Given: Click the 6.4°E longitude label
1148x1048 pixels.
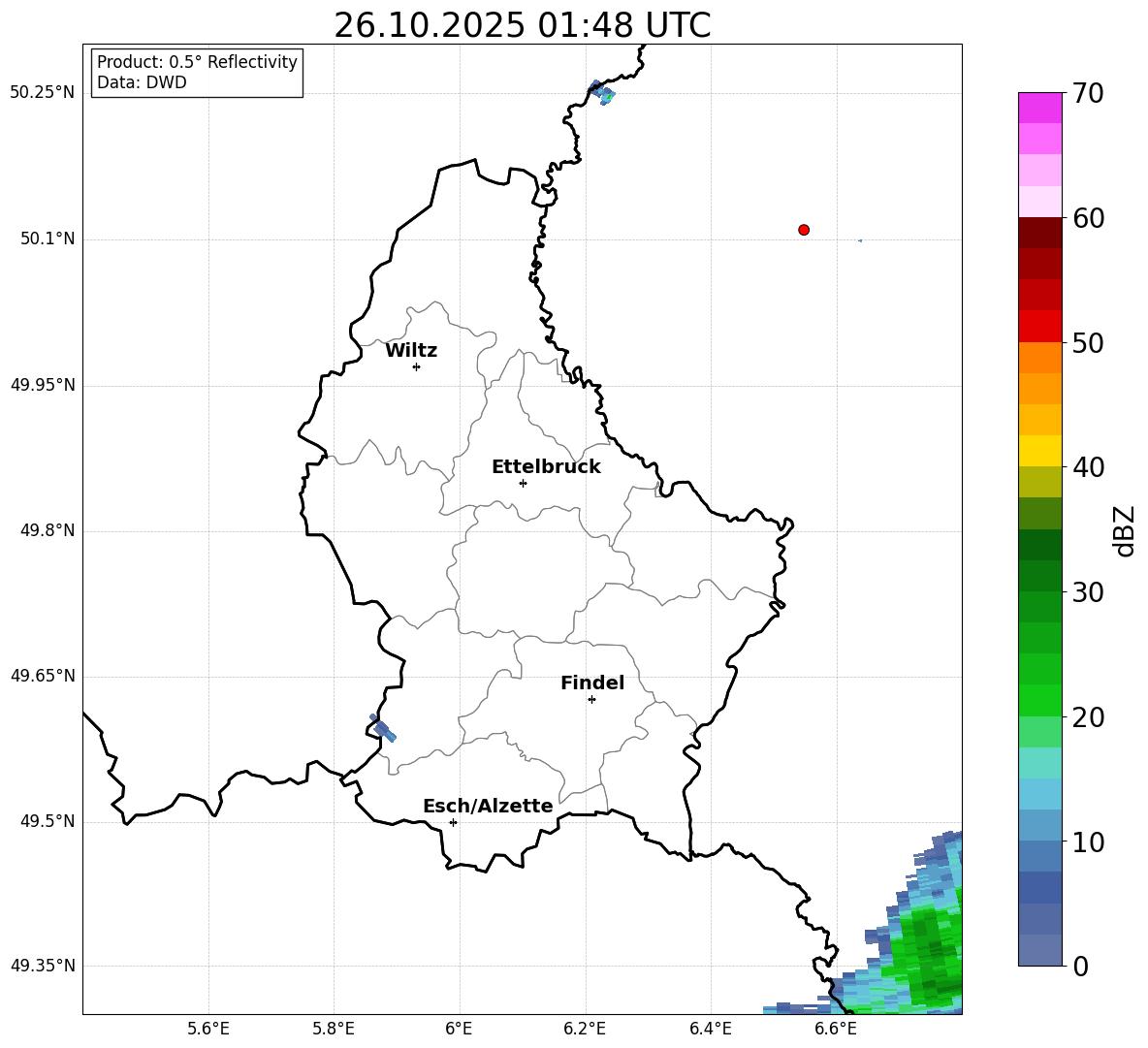Looking at the screenshot, I should pyautogui.click(x=710, y=1029).
